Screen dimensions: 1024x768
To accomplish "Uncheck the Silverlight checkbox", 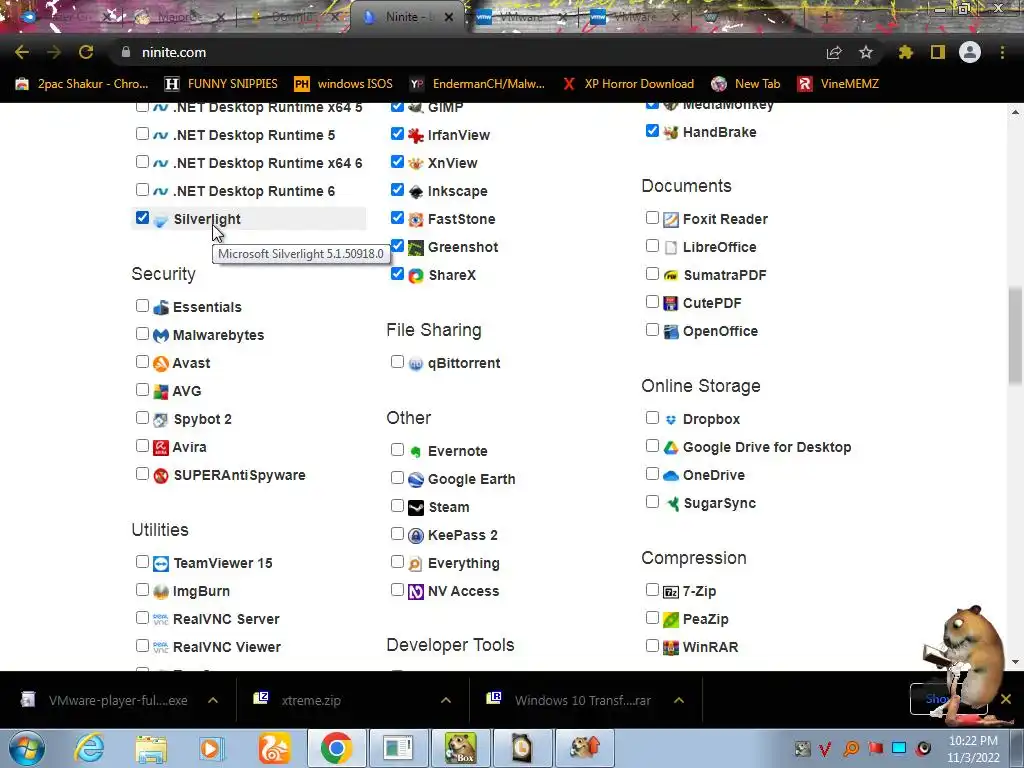I will click(x=142, y=217).
